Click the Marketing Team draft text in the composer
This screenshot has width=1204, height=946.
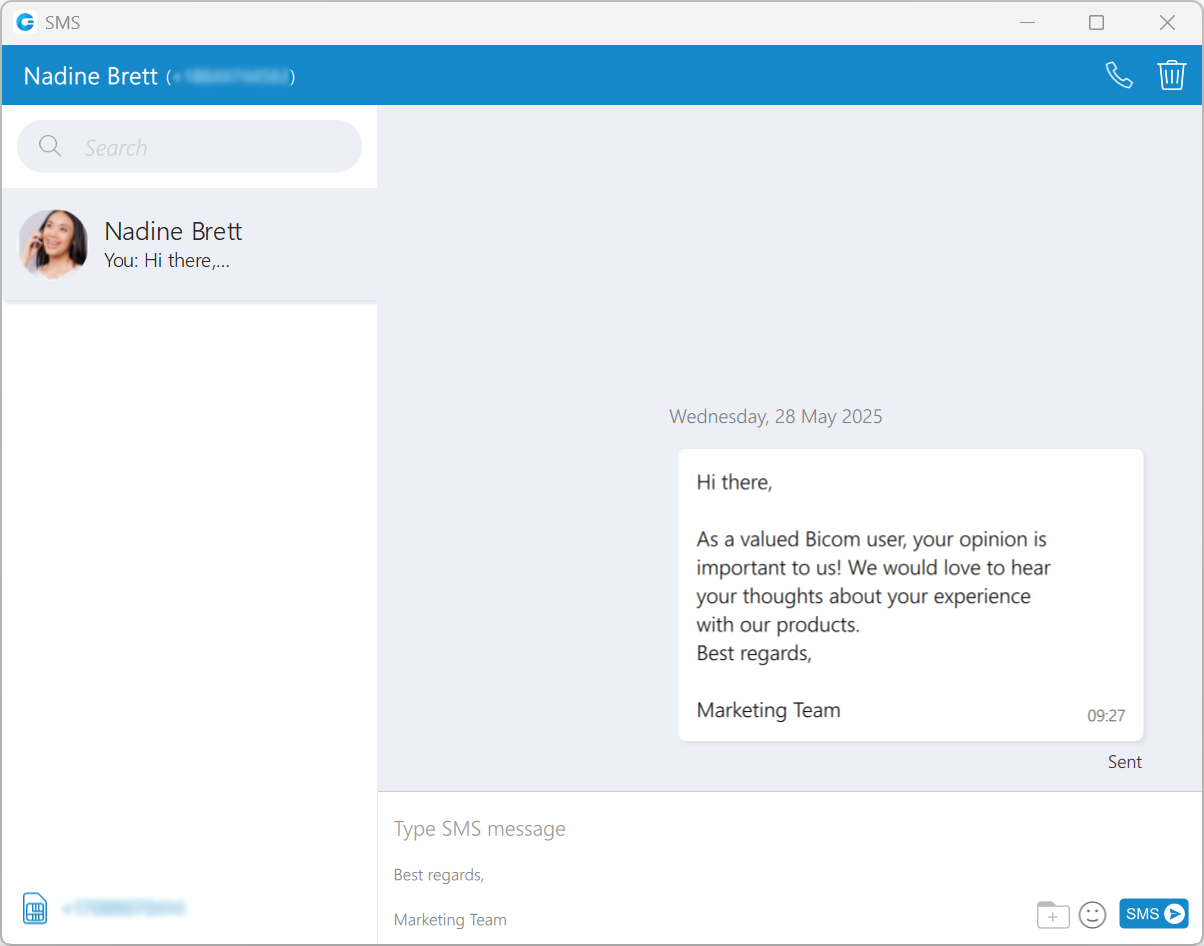450,919
